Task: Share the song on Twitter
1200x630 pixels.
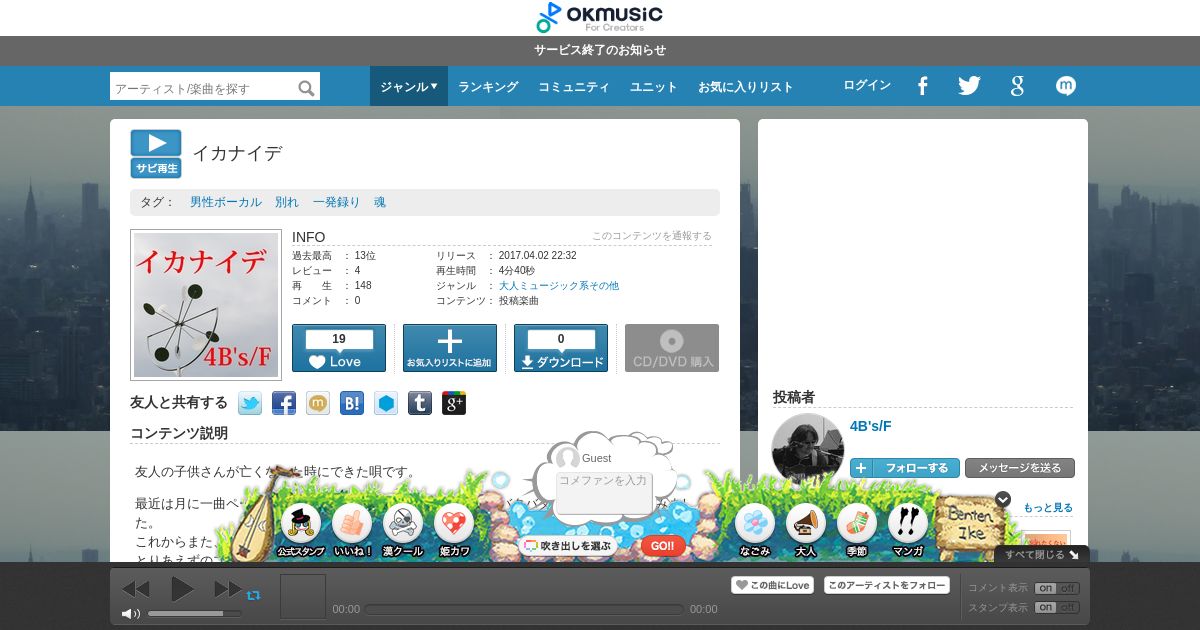Action: pos(250,403)
